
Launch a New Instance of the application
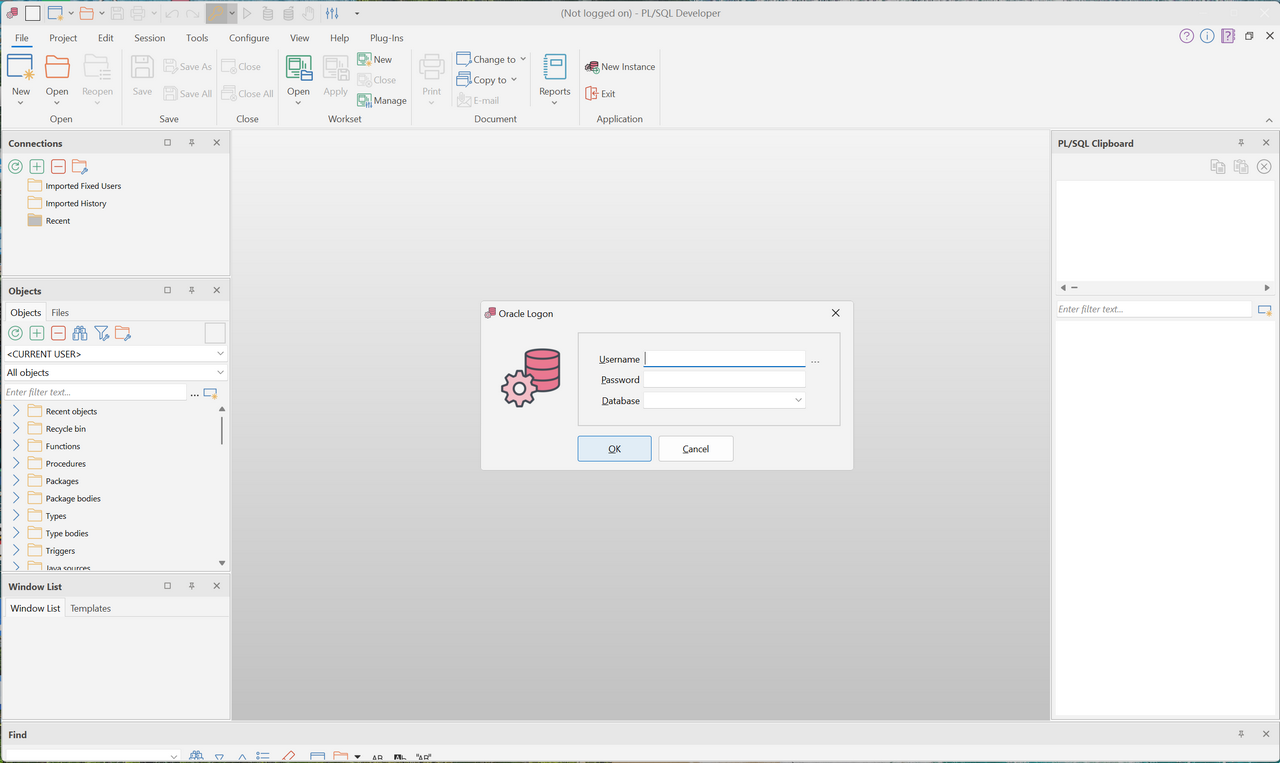click(x=619, y=66)
